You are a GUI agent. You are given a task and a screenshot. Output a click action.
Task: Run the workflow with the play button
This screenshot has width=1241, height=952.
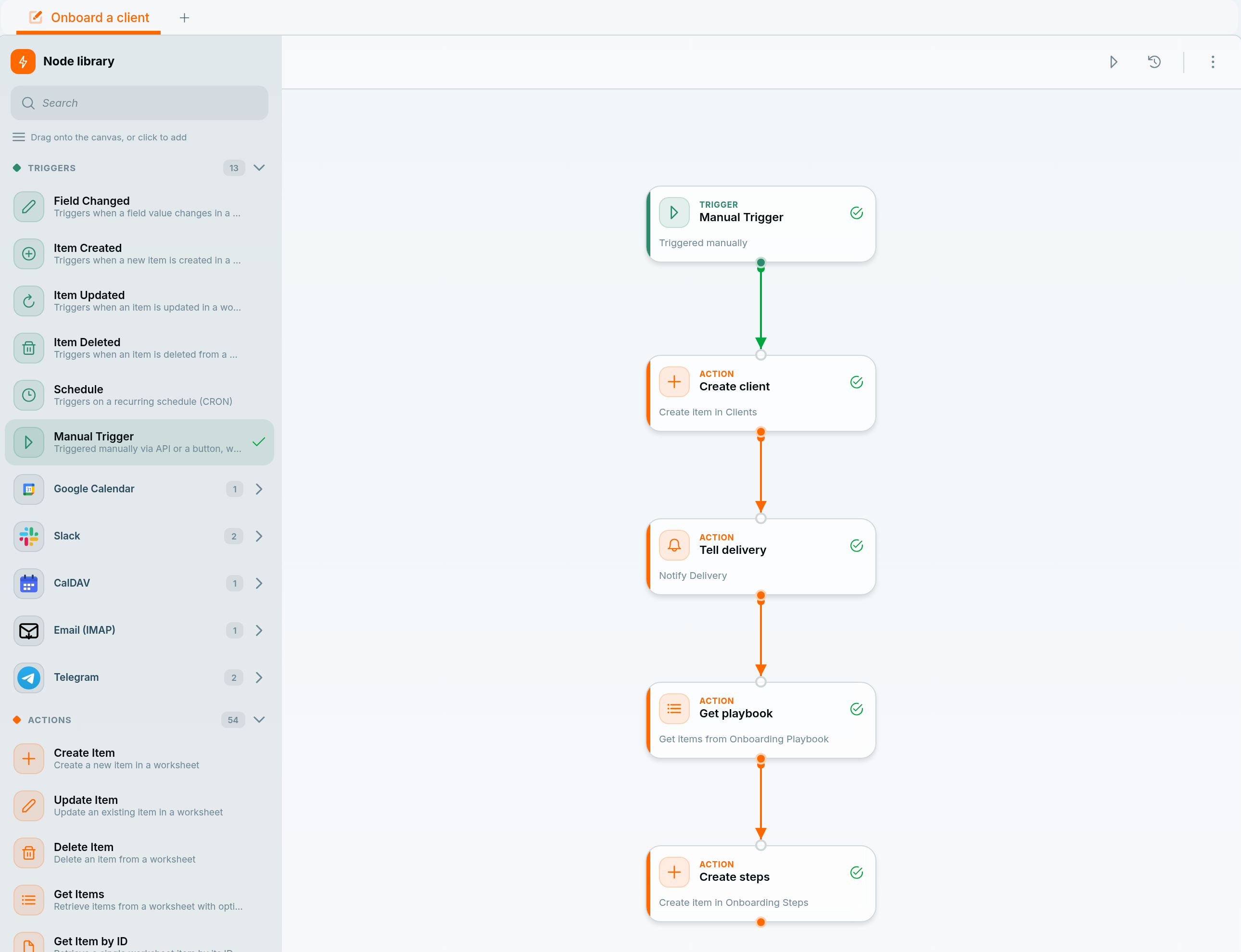click(x=1113, y=62)
